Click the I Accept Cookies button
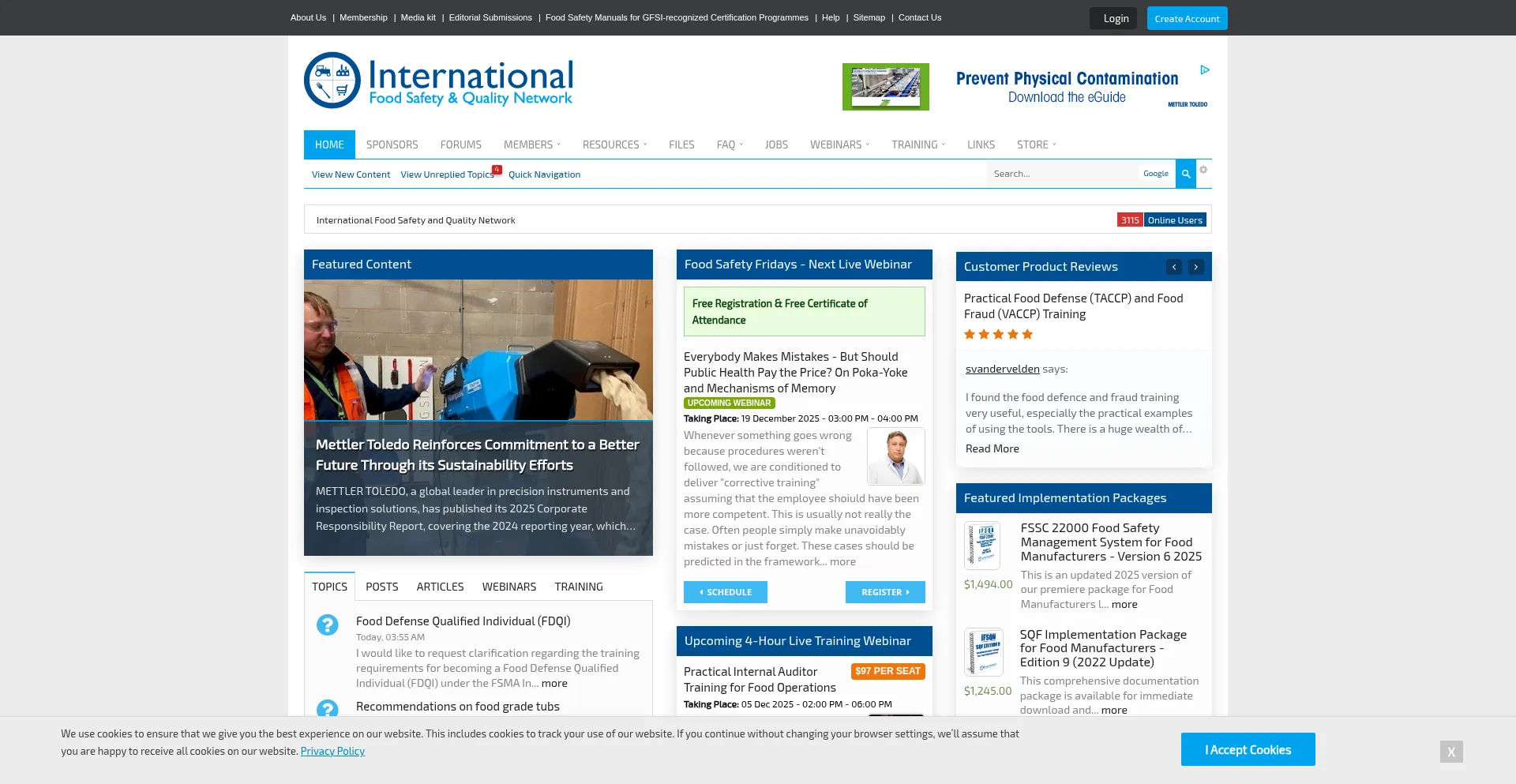Viewport: 1516px width, 784px height. coord(1248,749)
